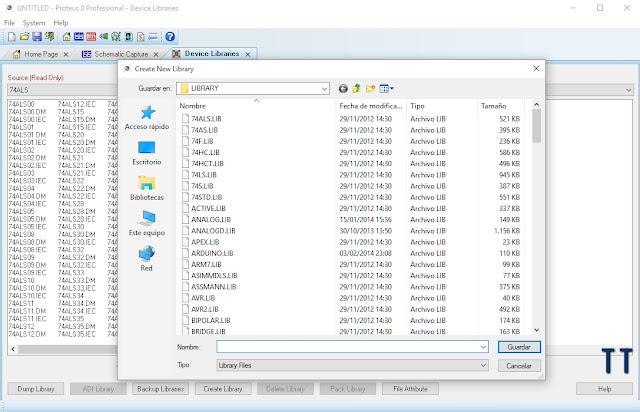This screenshot has width=640, height=412.
Task: Click the Up One Level folder icon
Action: point(357,88)
